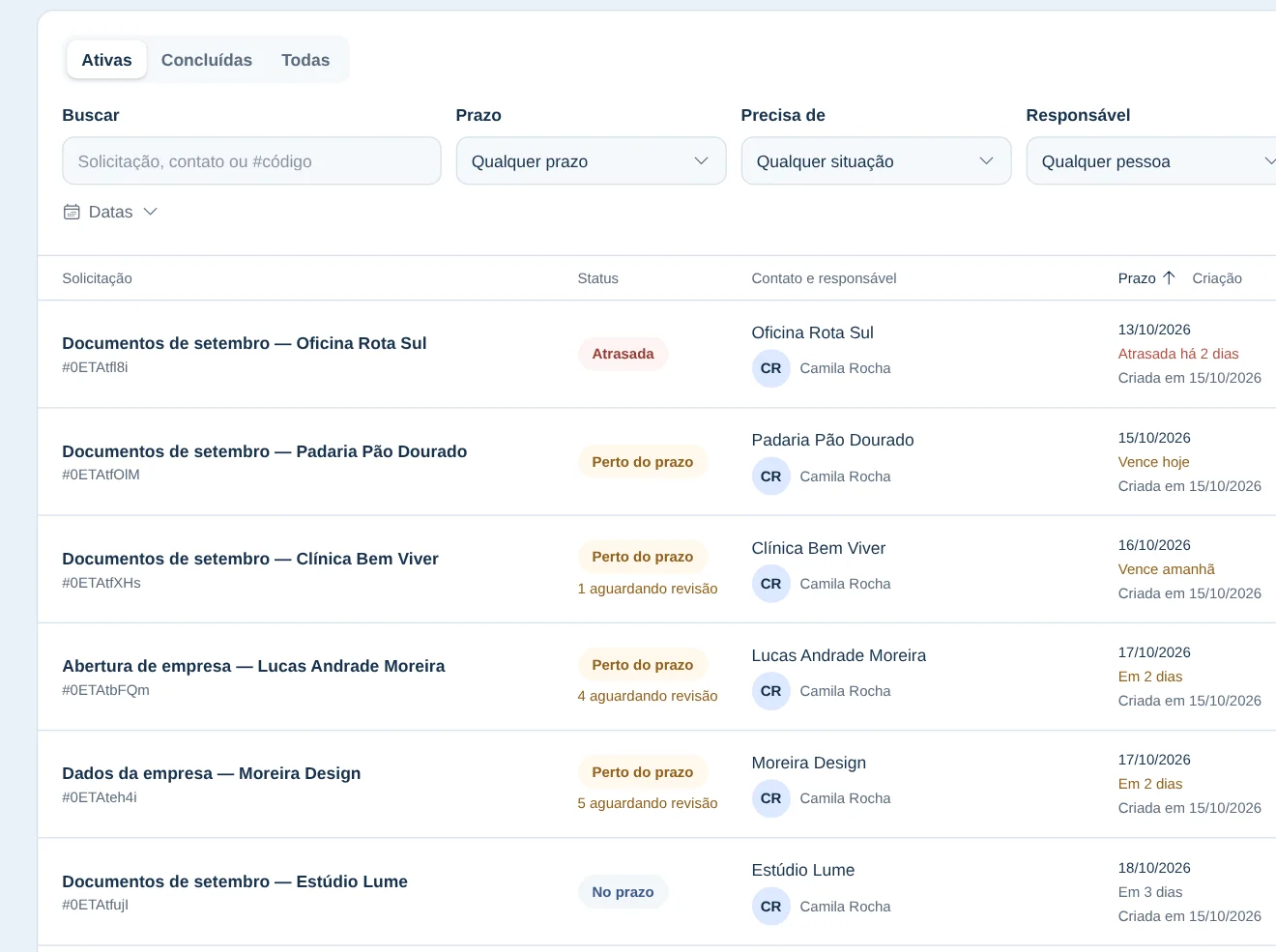Click "Vence hoje" deadline text

1154,462
